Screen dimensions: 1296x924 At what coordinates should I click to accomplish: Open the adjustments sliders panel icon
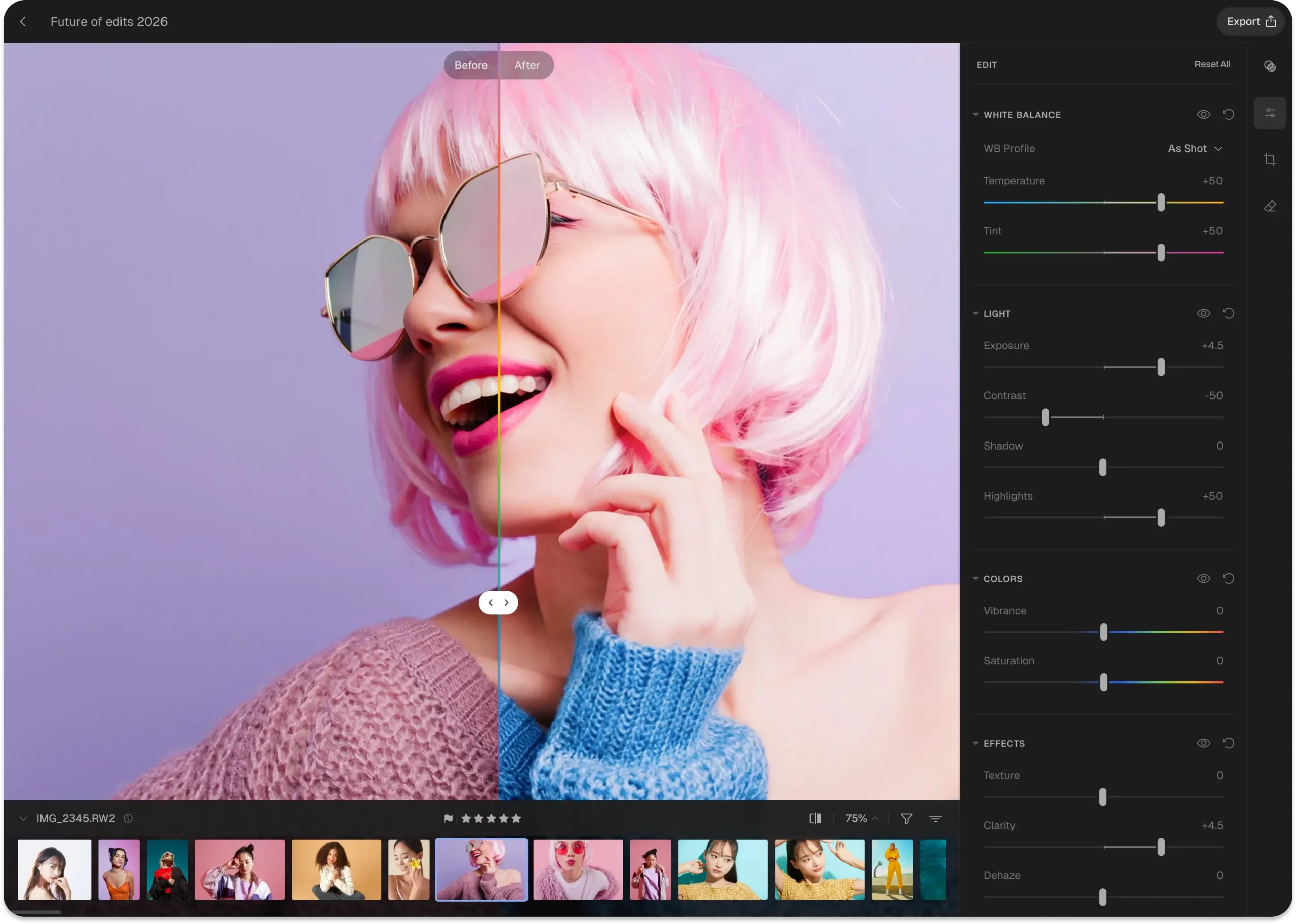(x=1270, y=113)
